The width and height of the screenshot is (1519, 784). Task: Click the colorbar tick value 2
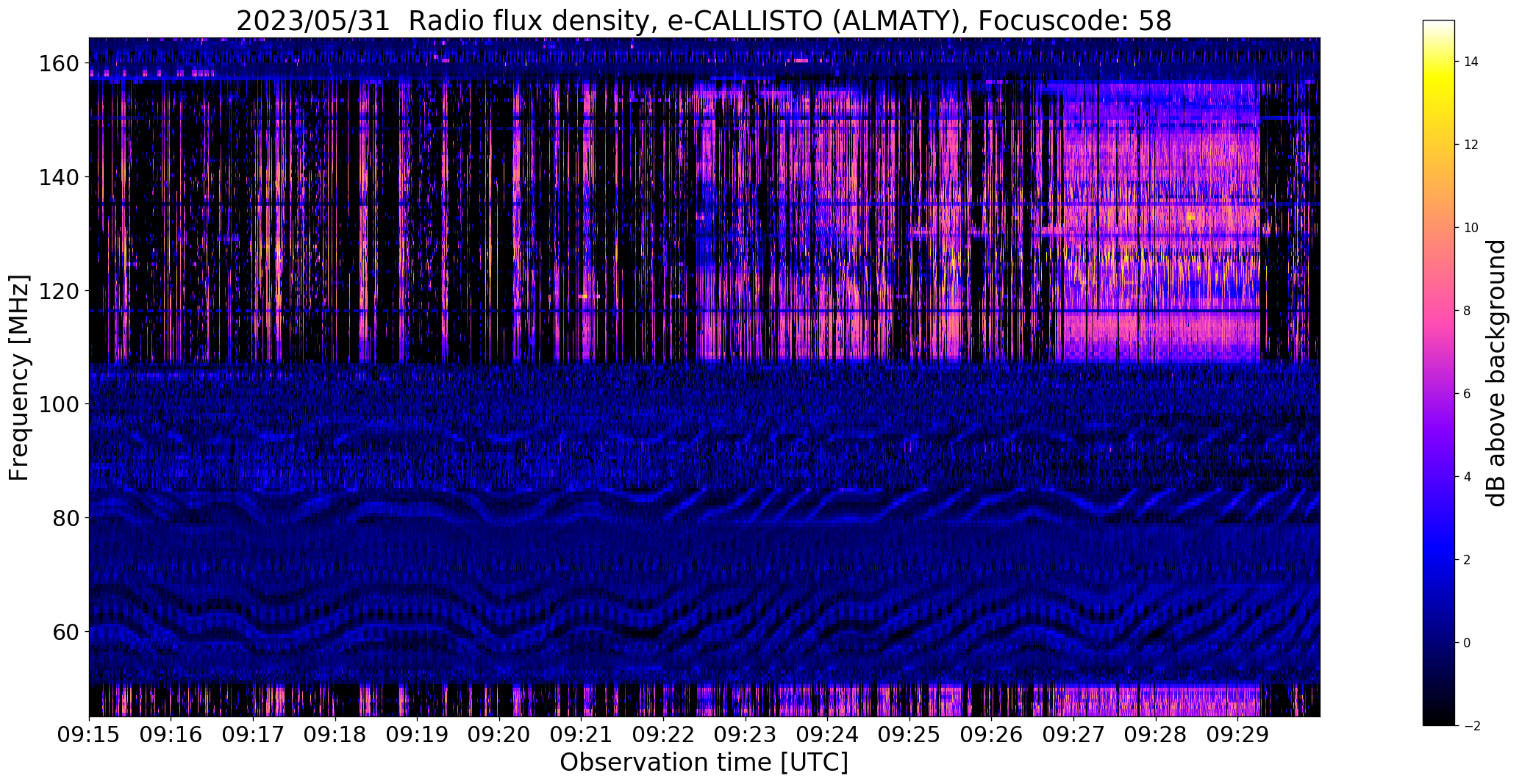1468,560
